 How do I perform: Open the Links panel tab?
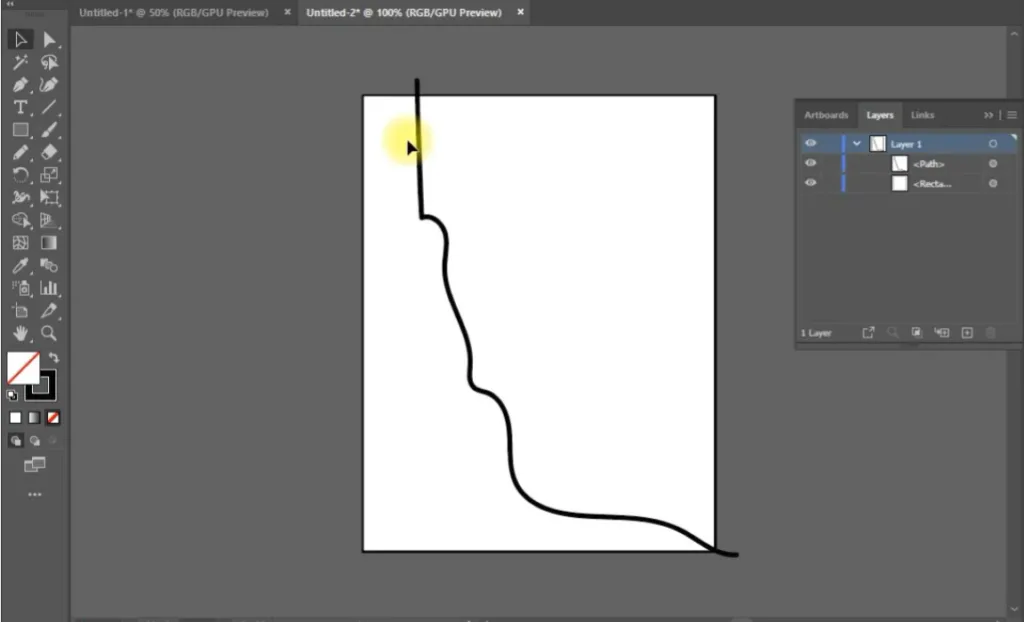click(x=923, y=115)
